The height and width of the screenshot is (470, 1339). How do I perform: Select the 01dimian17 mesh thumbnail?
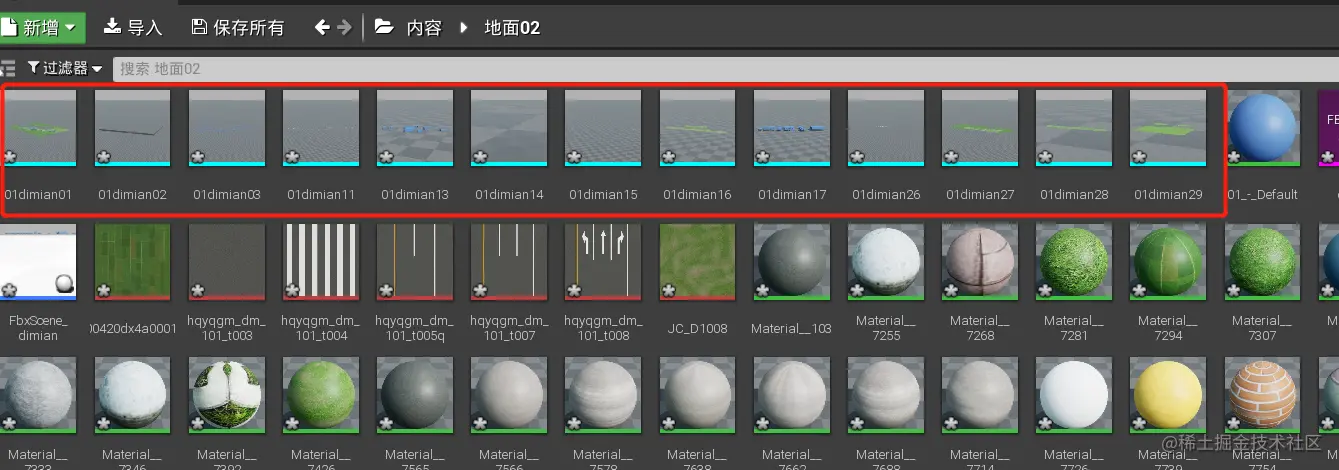click(792, 128)
